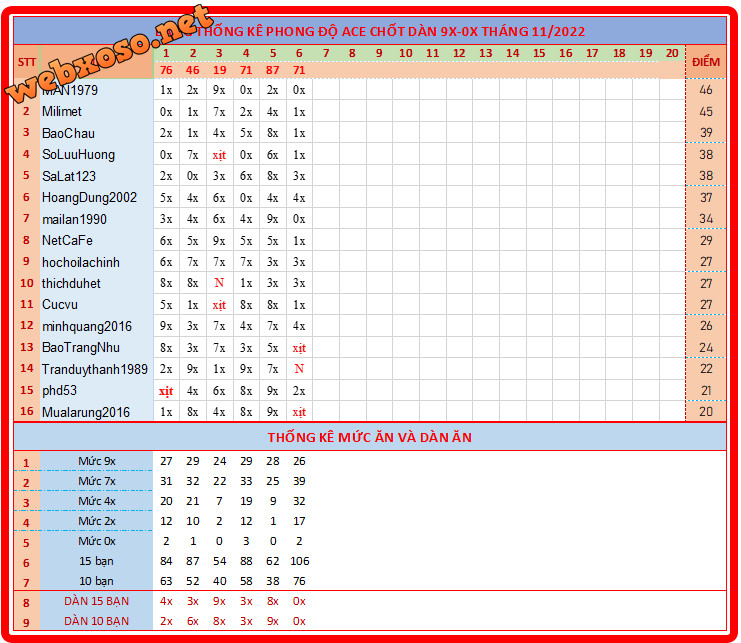Select player name Mualarung2016

86,412
